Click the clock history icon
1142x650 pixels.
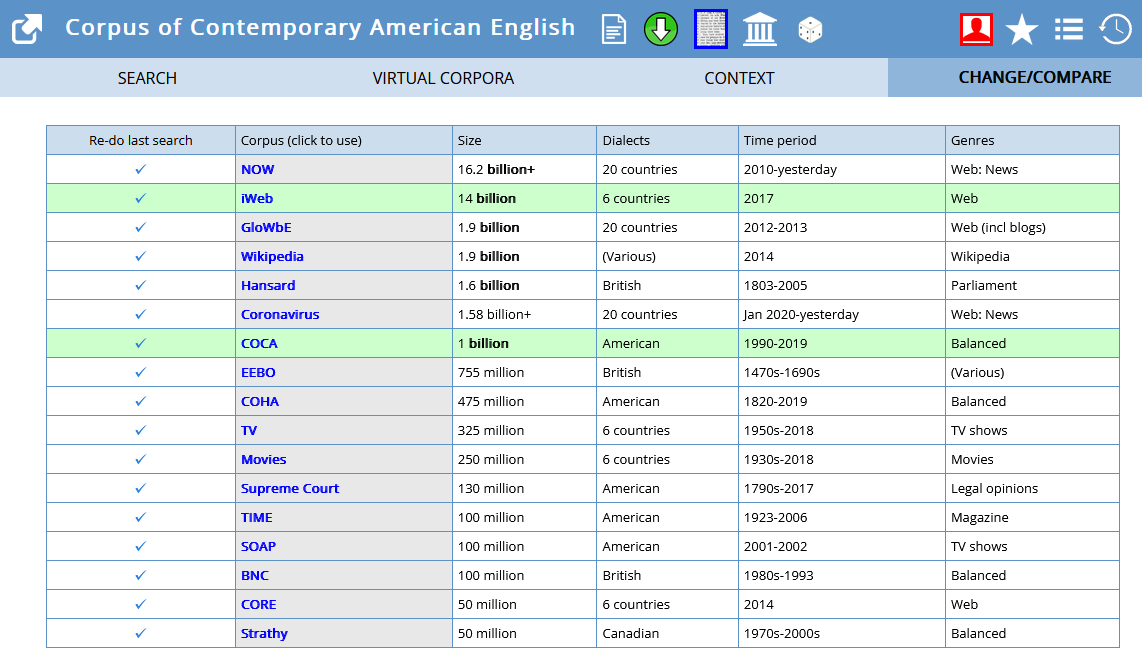click(x=1115, y=30)
